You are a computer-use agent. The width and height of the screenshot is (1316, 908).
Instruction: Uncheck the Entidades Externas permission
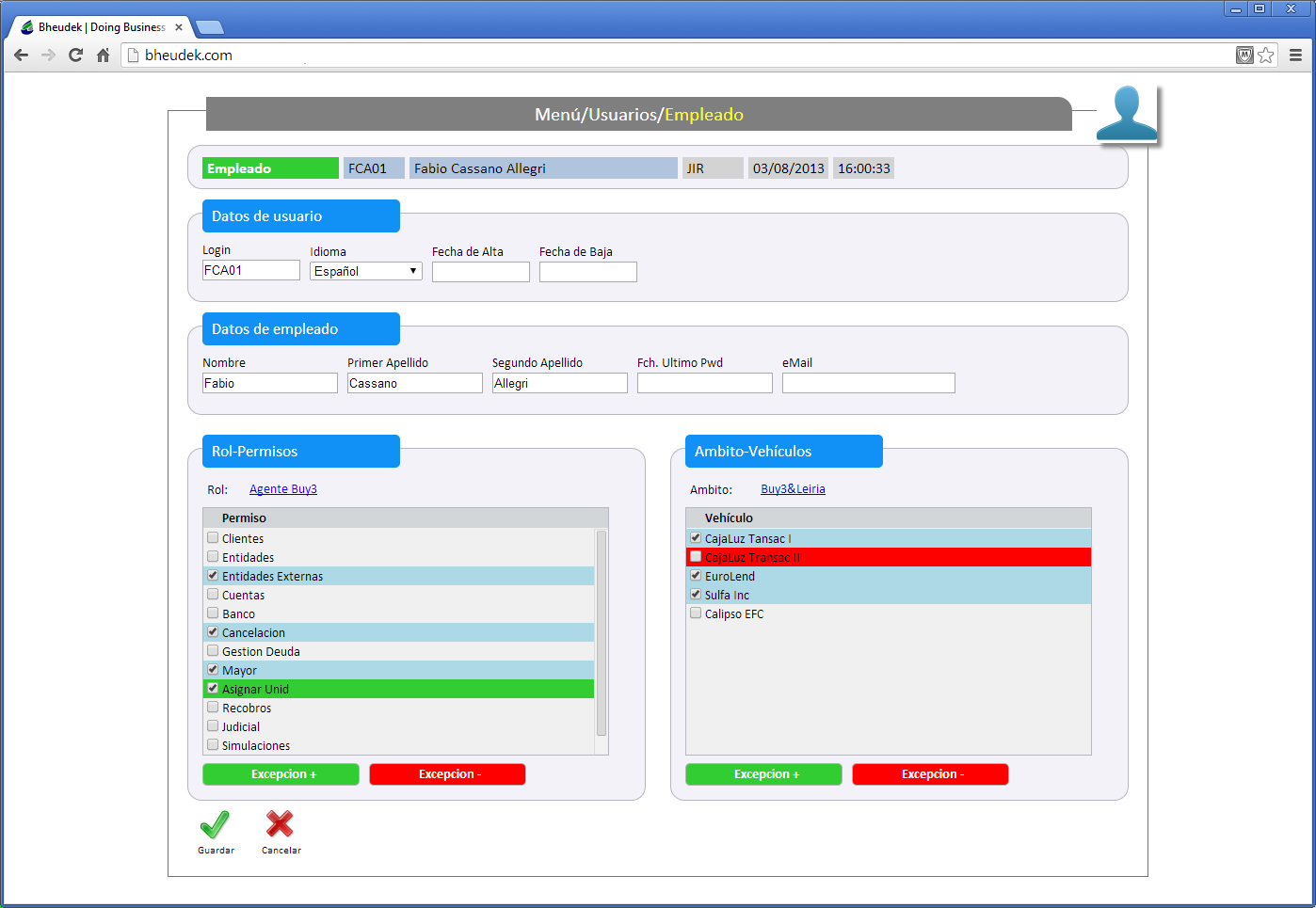pos(213,576)
